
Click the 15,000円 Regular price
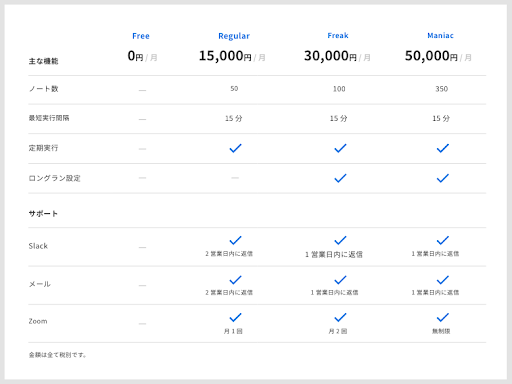tap(225, 56)
